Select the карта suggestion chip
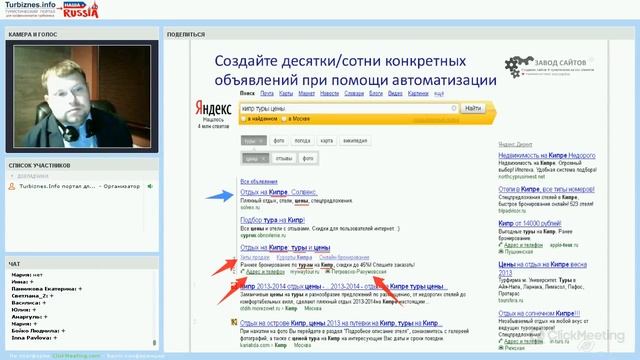Screen dimensions: 640x360 (x=327, y=141)
